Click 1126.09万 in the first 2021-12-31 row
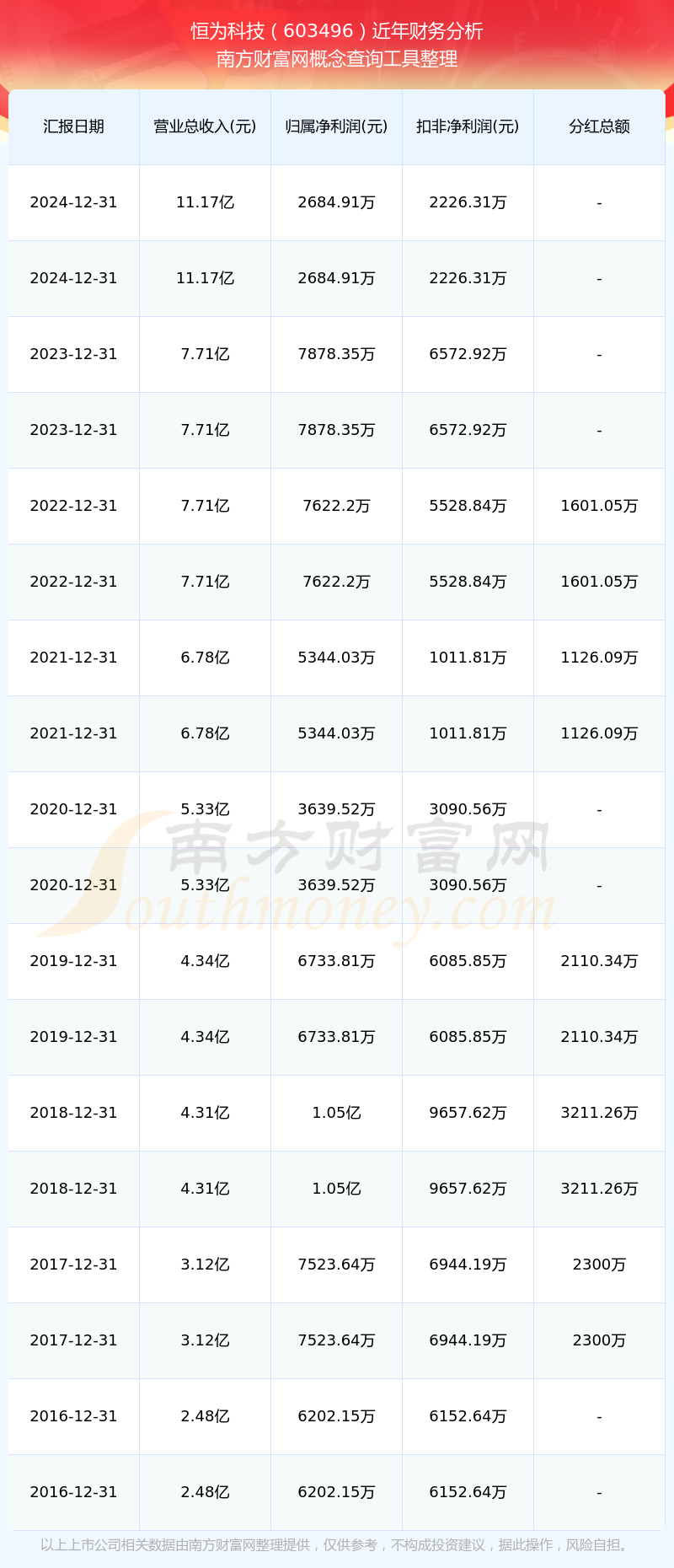Viewport: 674px width, 1568px height. click(599, 658)
